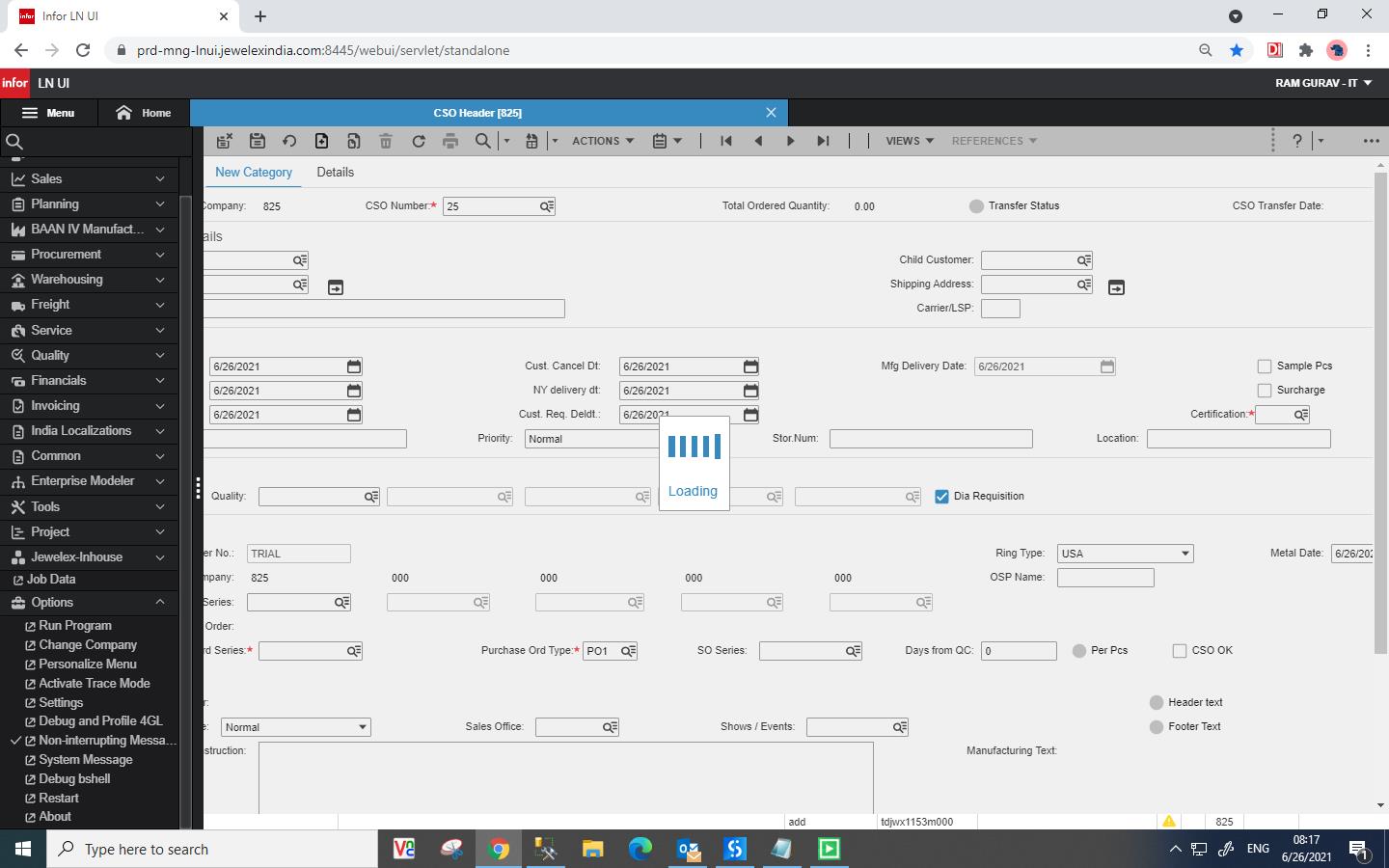
Task: Click the Refresh toolbar icon
Action: [419, 141]
